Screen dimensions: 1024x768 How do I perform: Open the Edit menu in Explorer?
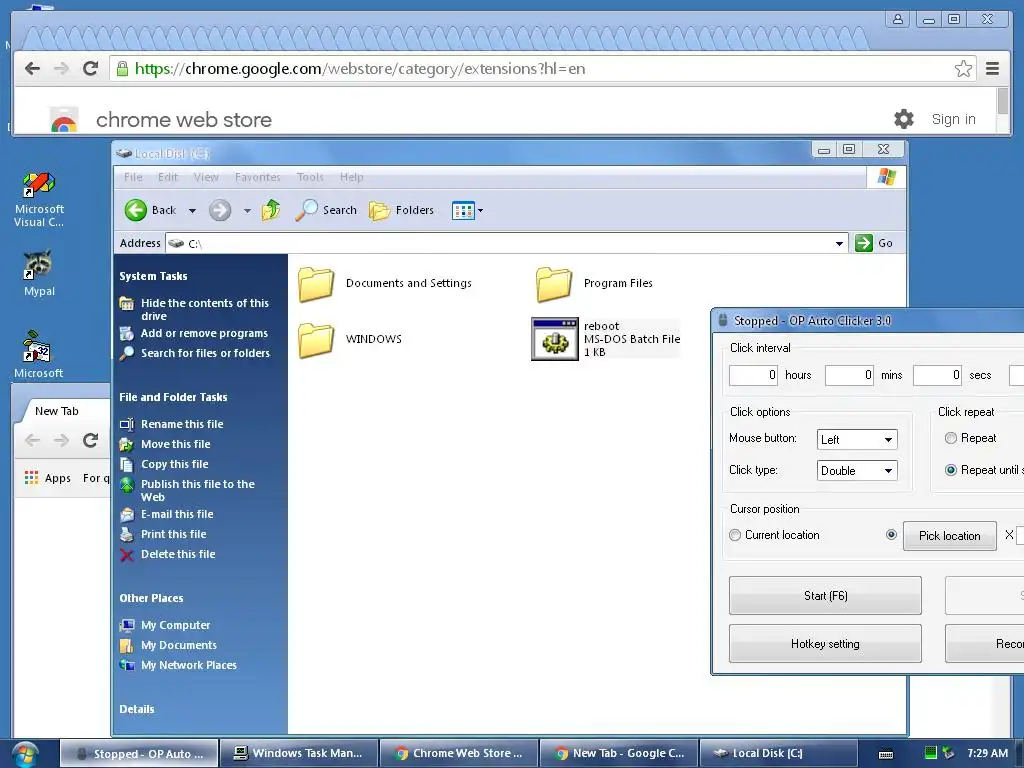pyautogui.click(x=168, y=177)
